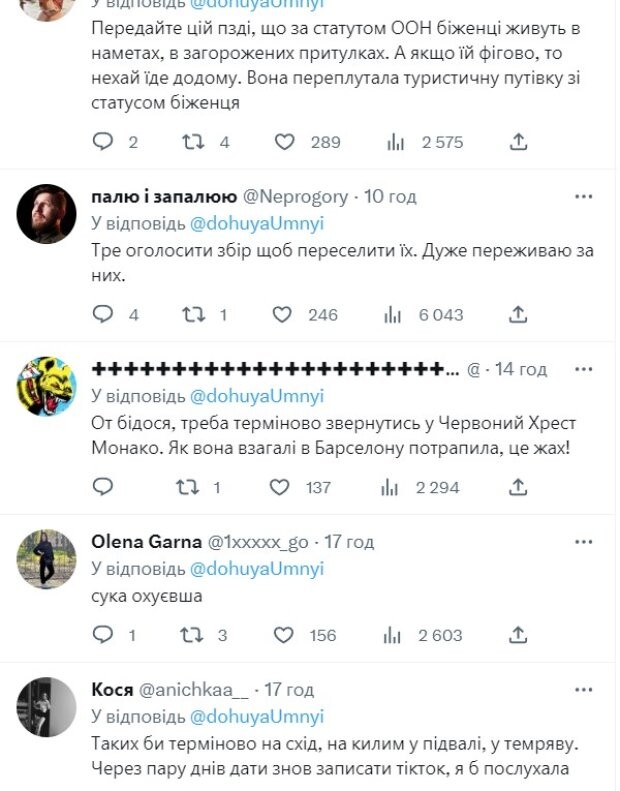Retweet the Neprogory tweet
This screenshot has height=791, width=620.
(x=192, y=315)
